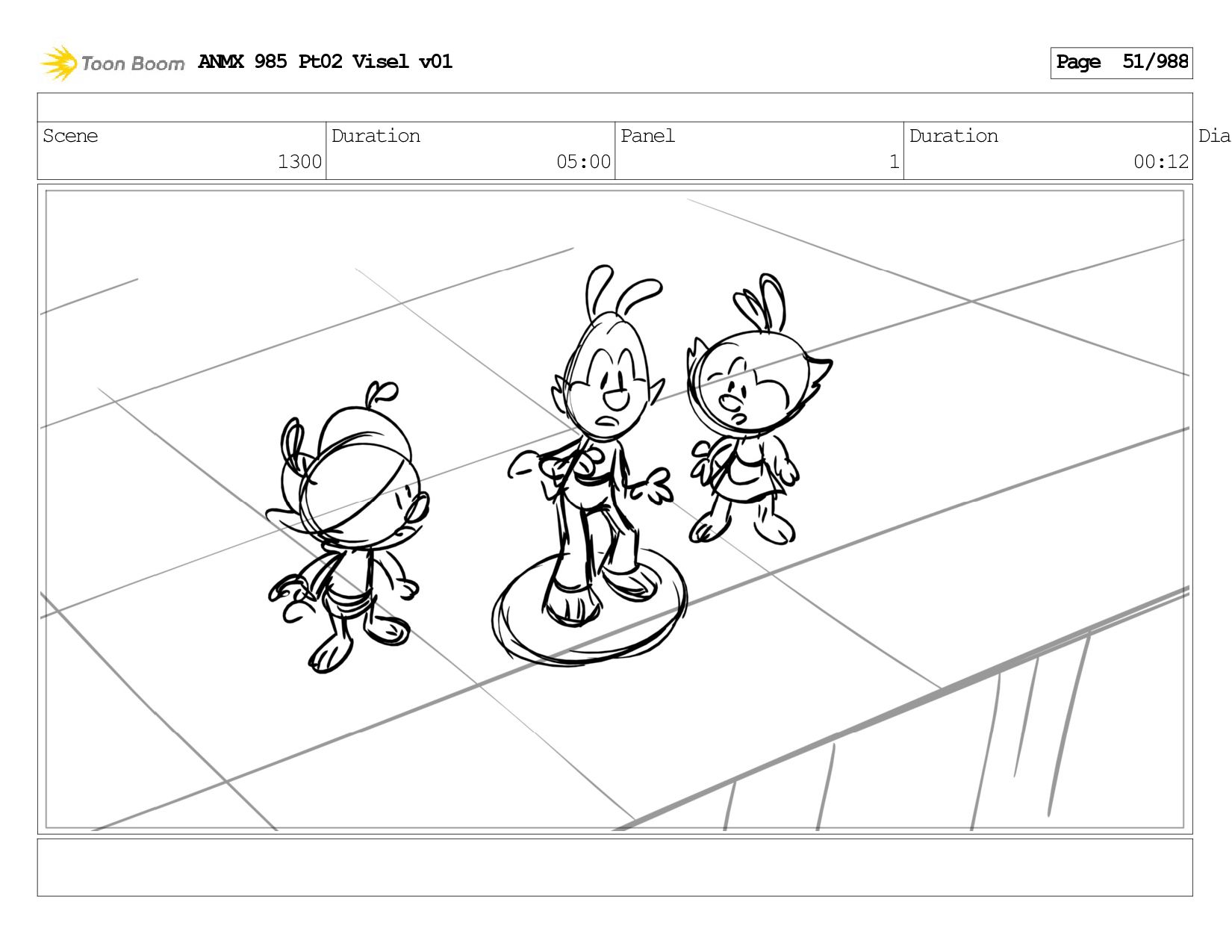Click the 'Panel' label

coord(647,136)
